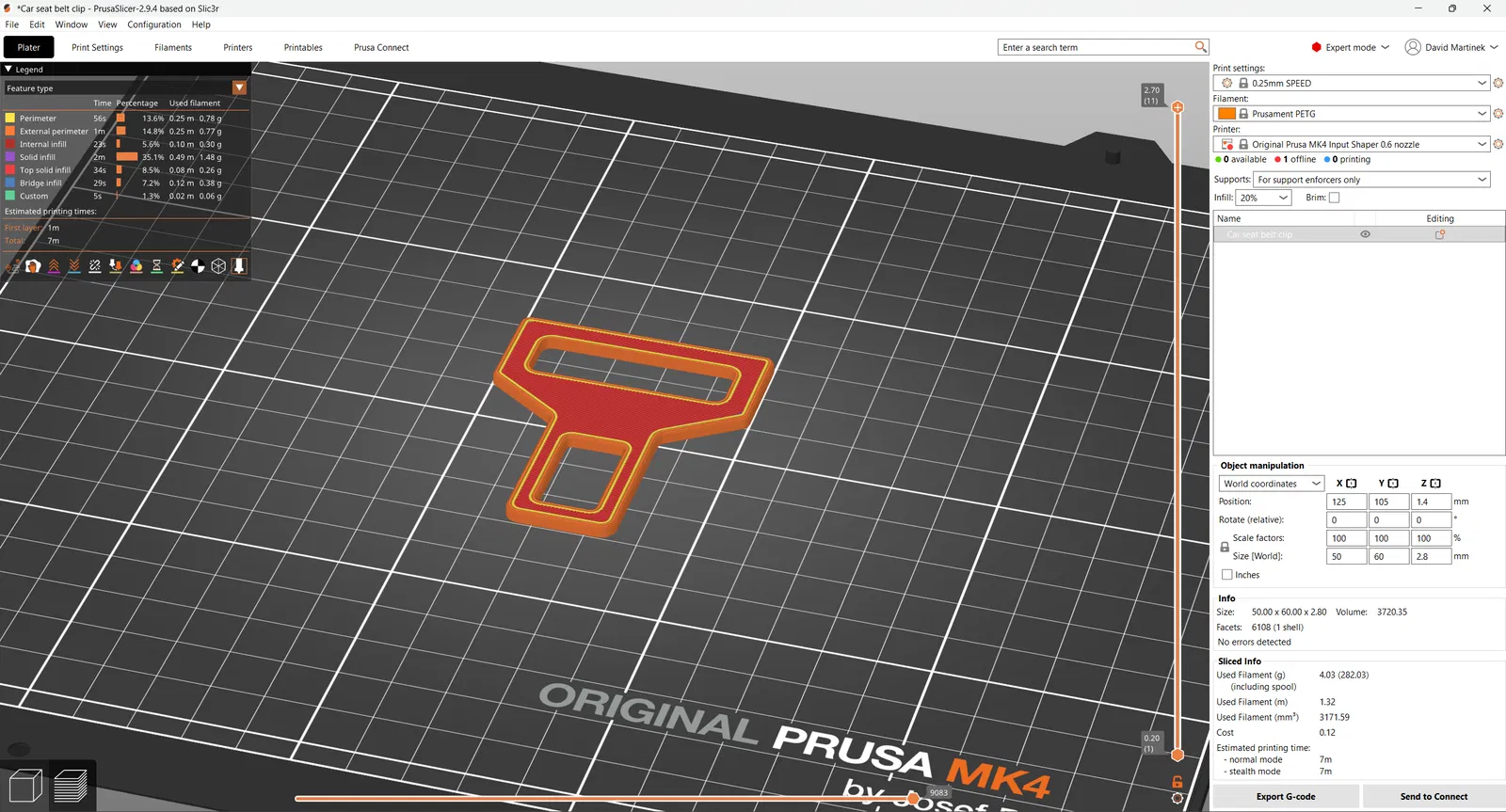This screenshot has height=812, width=1506.
Task: Mirror the object along the X axis
Action: pyautogui.click(x=1352, y=484)
